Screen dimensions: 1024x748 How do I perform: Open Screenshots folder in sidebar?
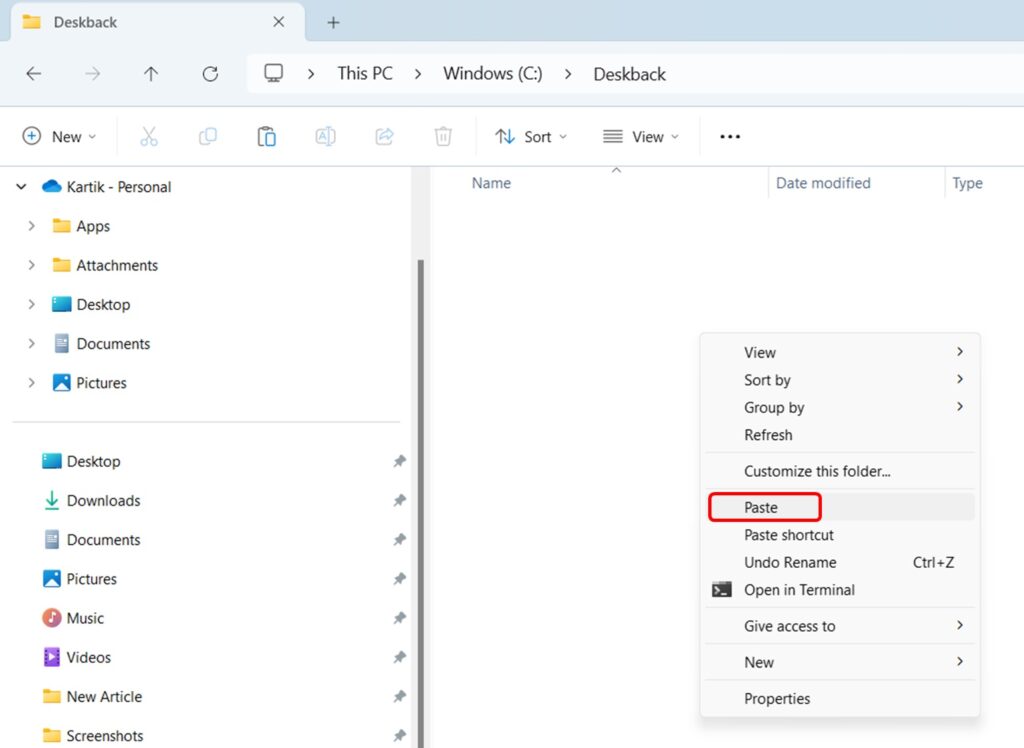pos(105,736)
